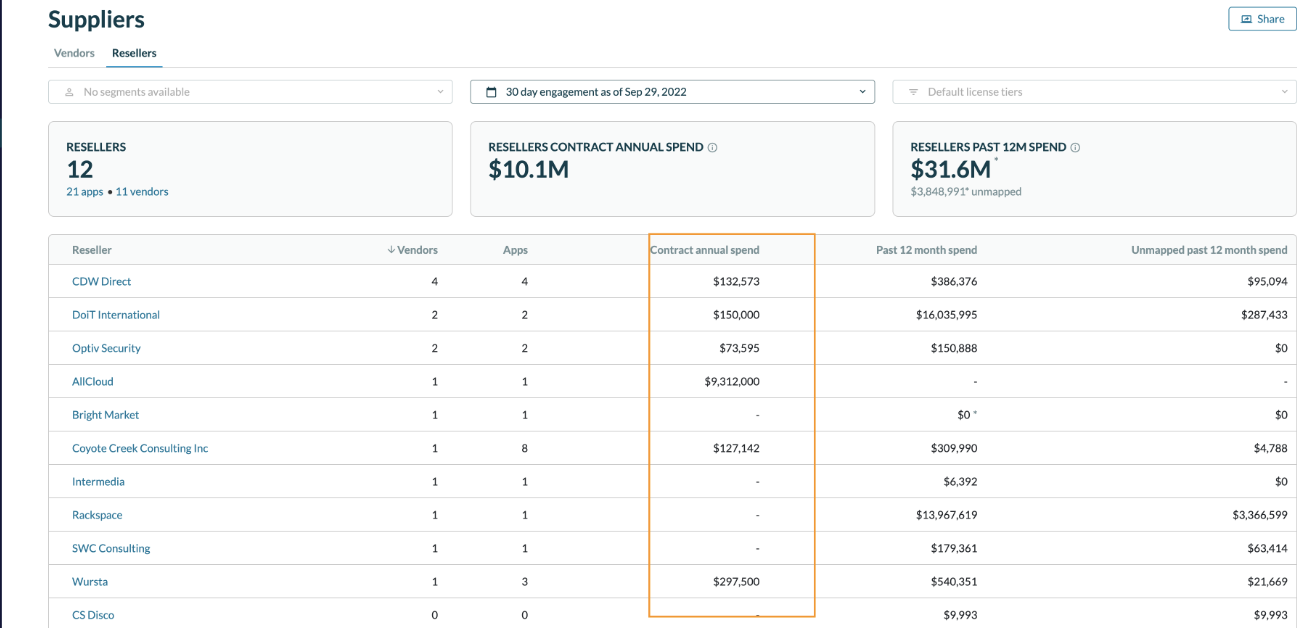Switch to the Vendors tab
This screenshot has width=1302, height=637.
pyautogui.click(x=74, y=53)
